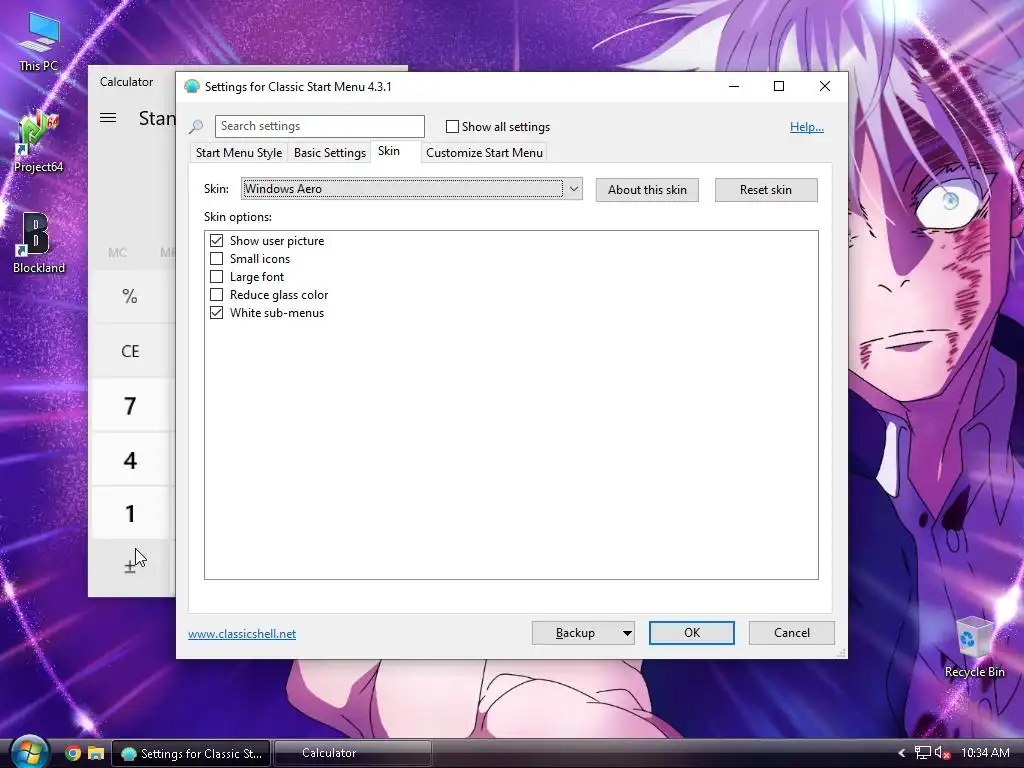Image resolution: width=1024 pixels, height=768 pixels.
Task: Select the Project64 desktop shortcut
Action: pyautogui.click(x=39, y=142)
